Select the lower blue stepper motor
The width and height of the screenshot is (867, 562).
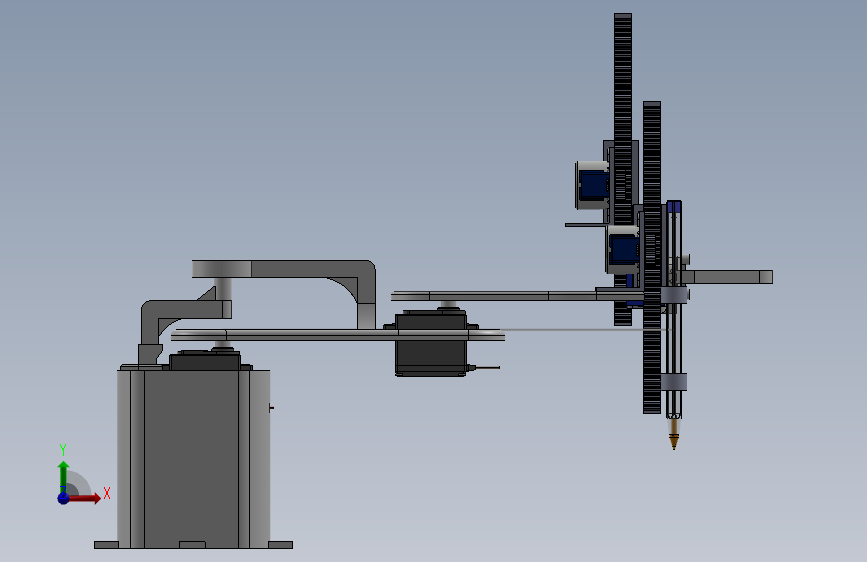pos(623,250)
